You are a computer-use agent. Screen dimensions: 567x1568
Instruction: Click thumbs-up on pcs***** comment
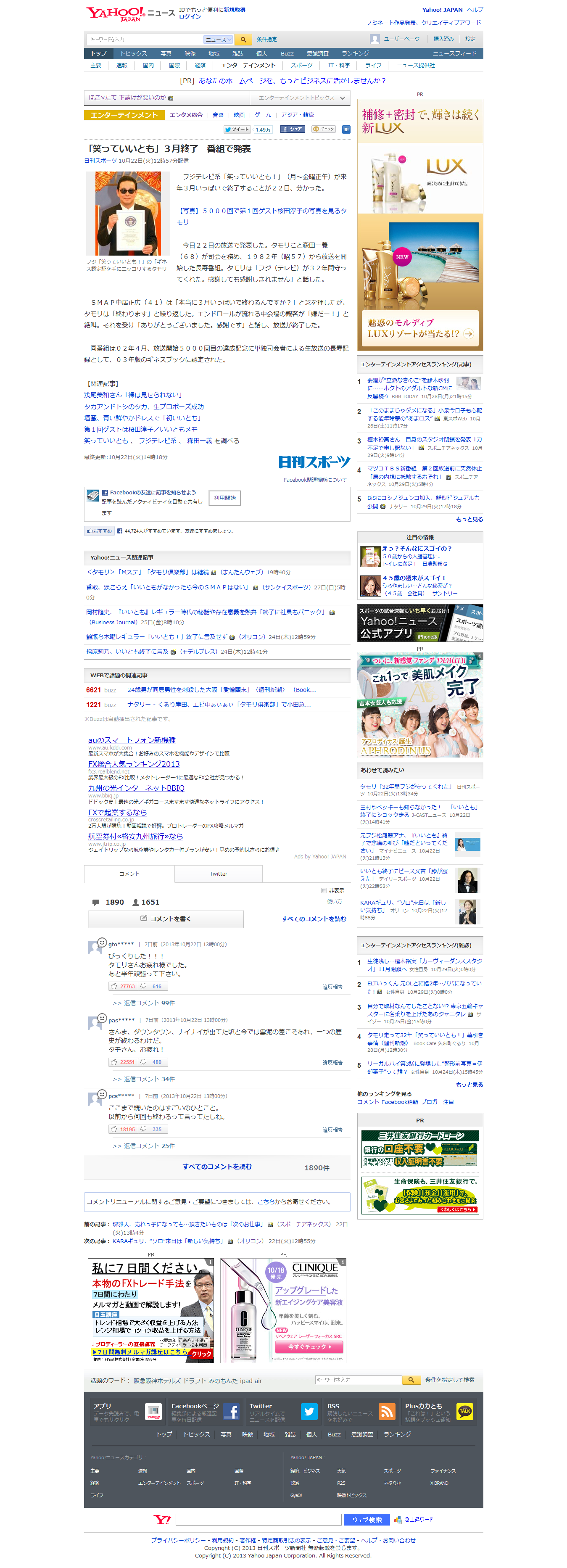[x=123, y=1129]
